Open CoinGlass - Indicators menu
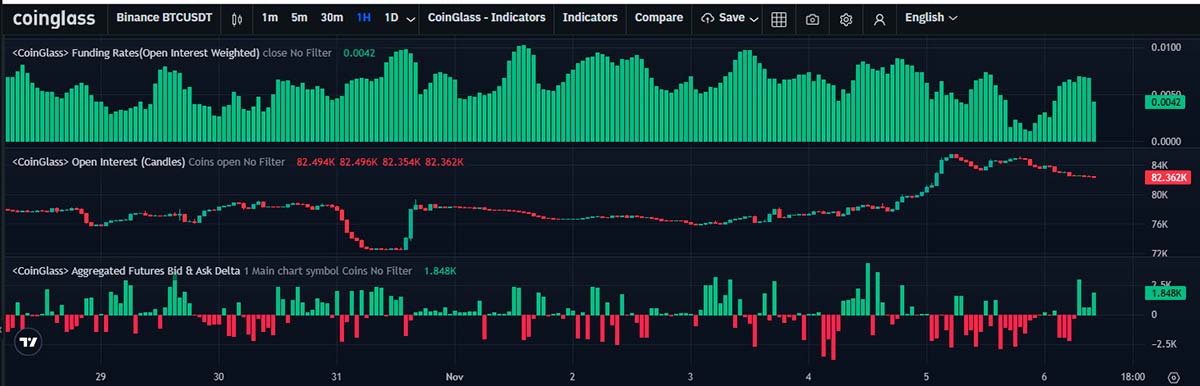This screenshot has height=386, width=1200. [486, 18]
